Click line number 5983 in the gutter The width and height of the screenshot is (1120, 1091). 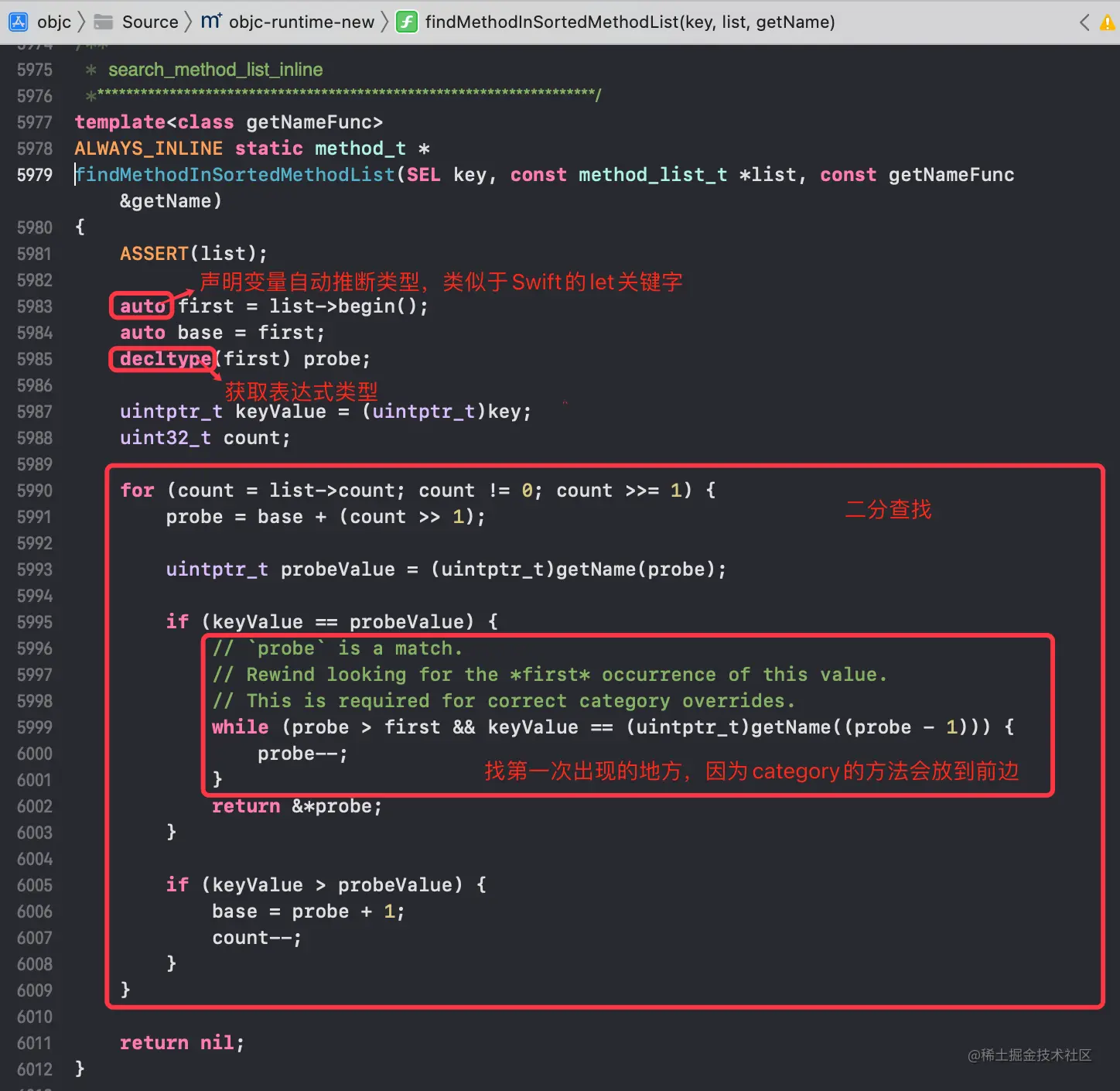pos(35,306)
